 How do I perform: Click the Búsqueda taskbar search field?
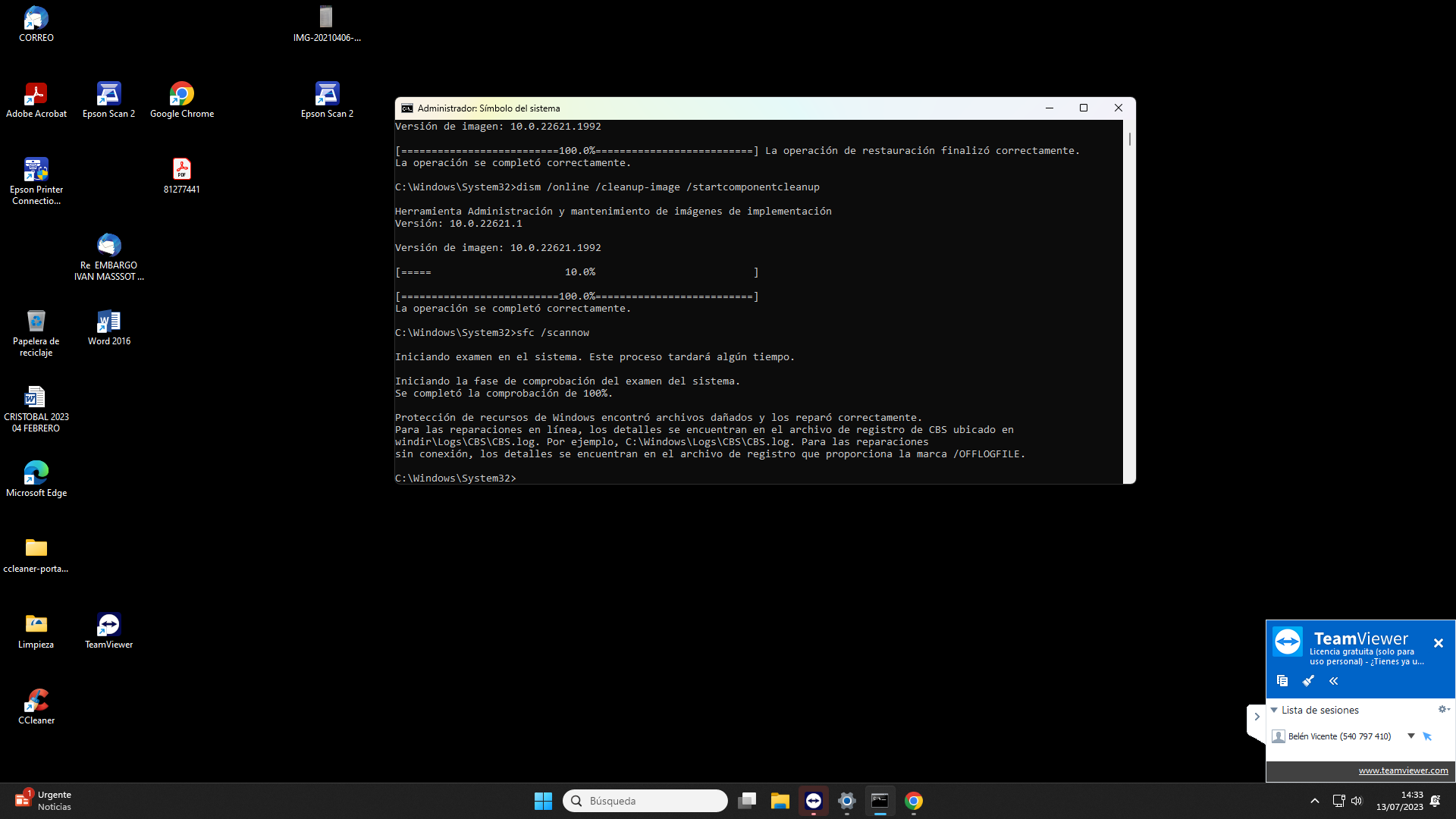(645, 801)
